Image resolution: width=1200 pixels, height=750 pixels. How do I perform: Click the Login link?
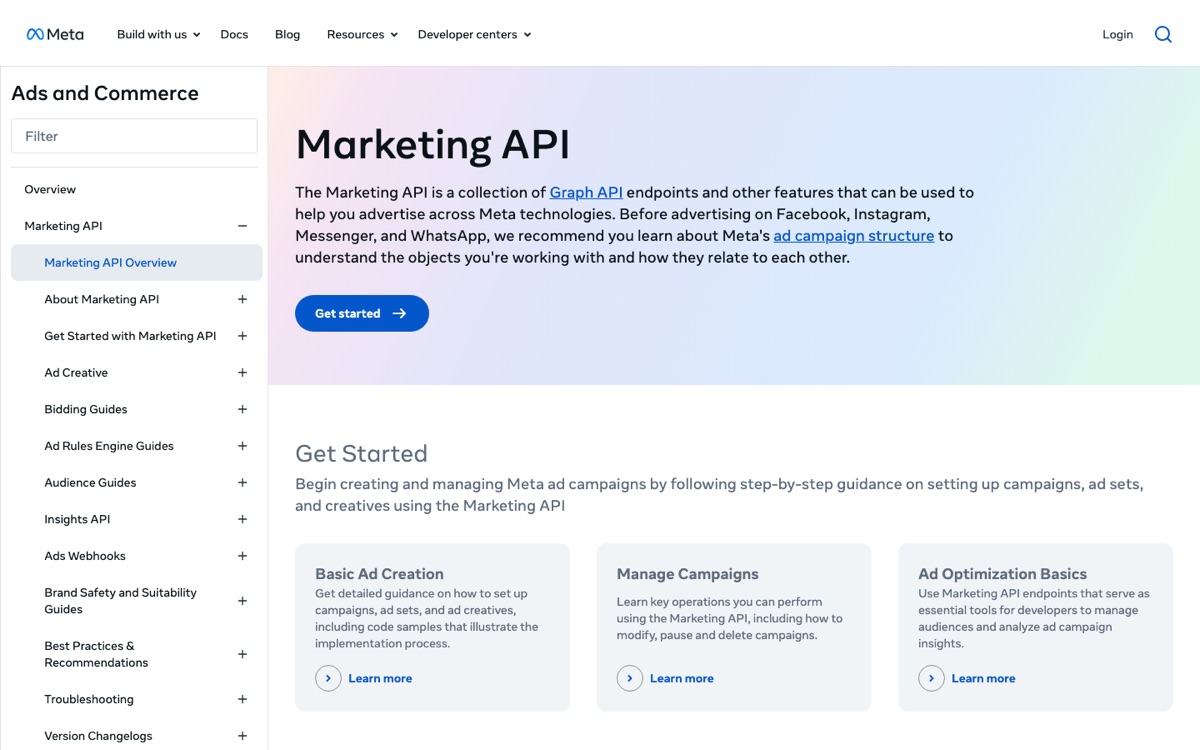point(1117,34)
